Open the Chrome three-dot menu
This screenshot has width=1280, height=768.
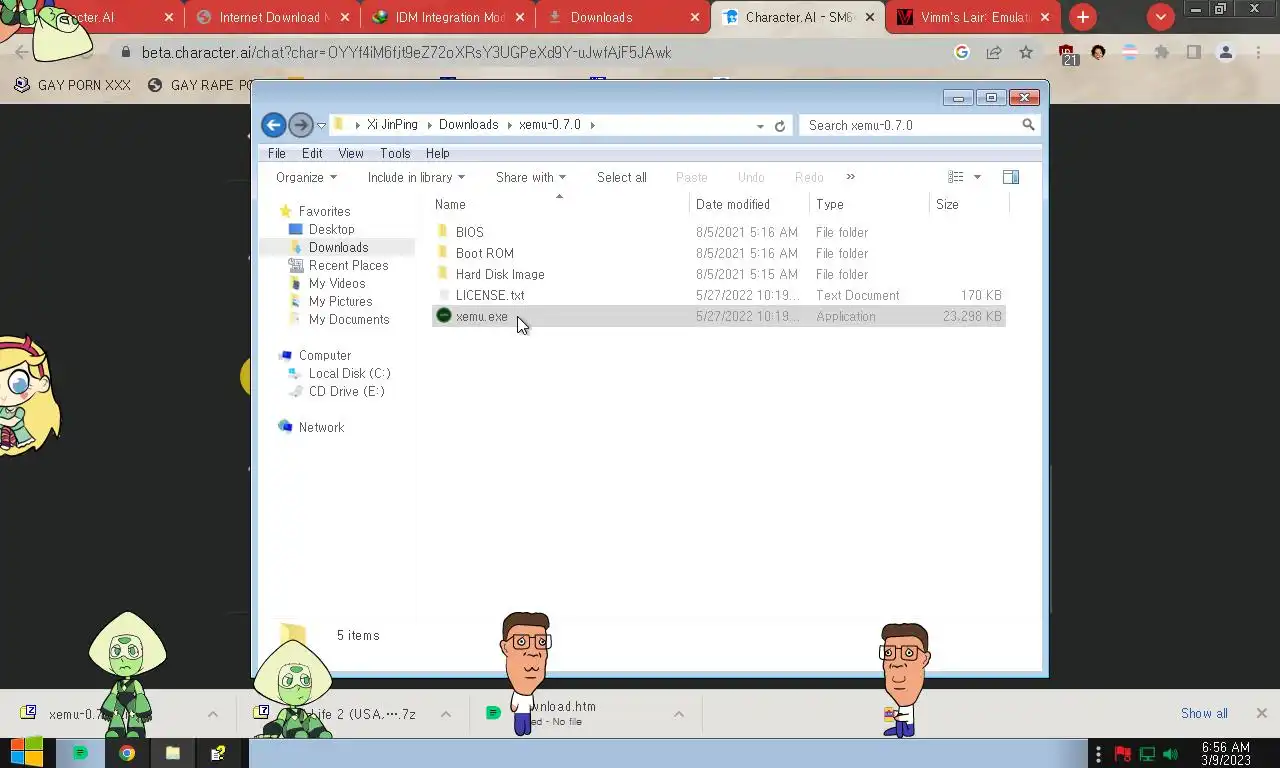pyautogui.click(x=1258, y=52)
